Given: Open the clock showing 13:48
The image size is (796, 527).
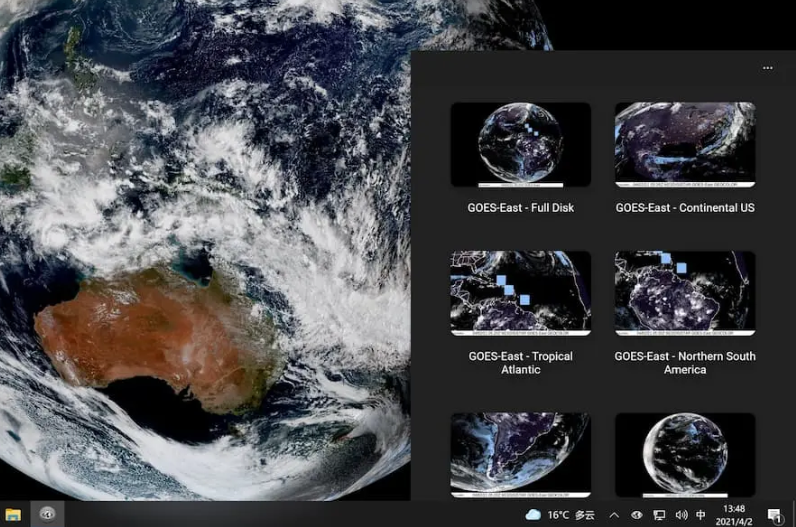Looking at the screenshot, I should click(x=733, y=514).
